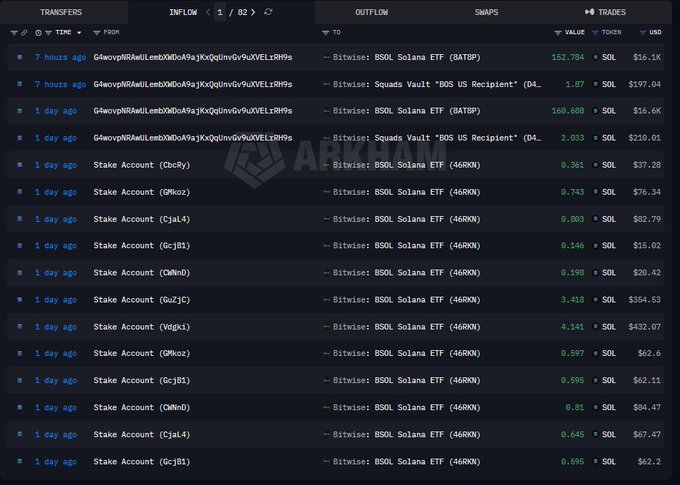This screenshot has height=485, width=680.
Task: Click the trades icon beside TRADES label
Action: [589, 12]
